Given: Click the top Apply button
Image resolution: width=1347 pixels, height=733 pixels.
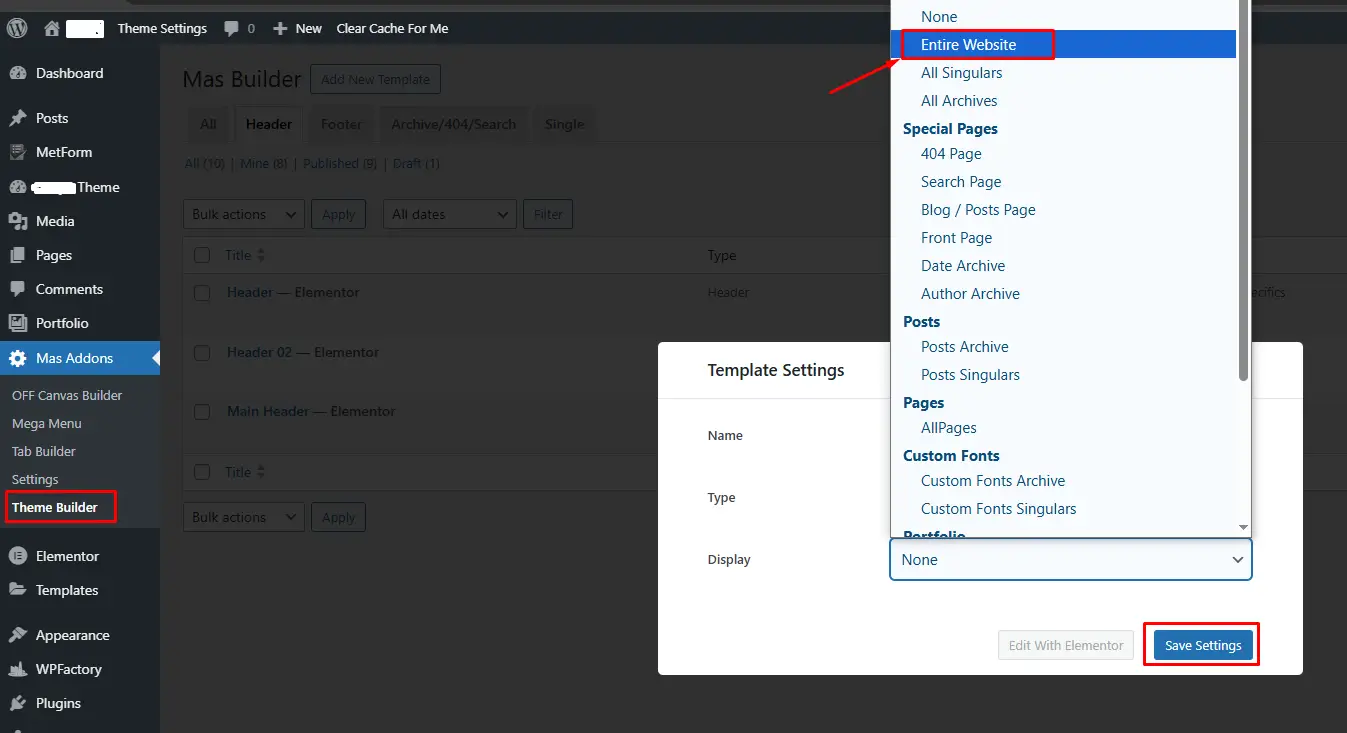Looking at the screenshot, I should (339, 214).
